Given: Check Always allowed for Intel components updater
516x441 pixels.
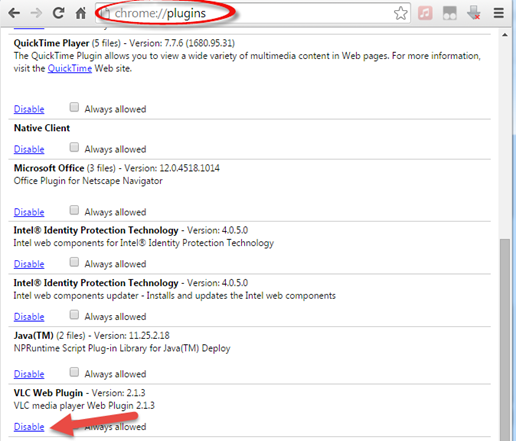Looking at the screenshot, I should (74, 315).
